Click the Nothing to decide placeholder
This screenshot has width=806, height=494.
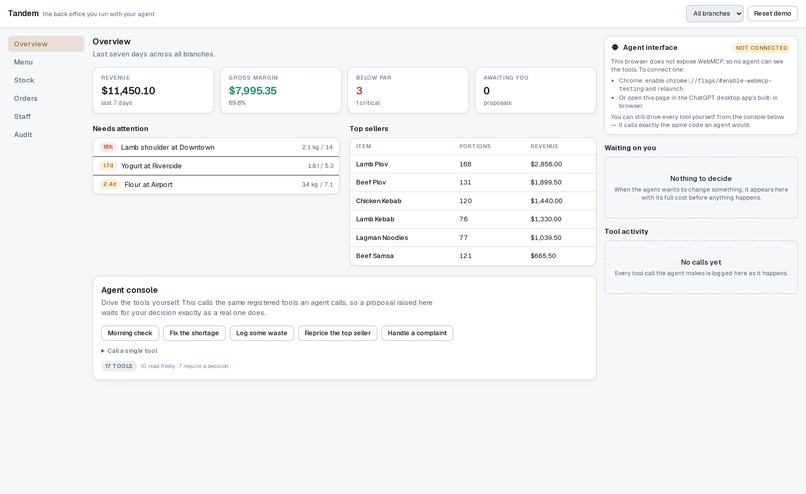pos(701,187)
